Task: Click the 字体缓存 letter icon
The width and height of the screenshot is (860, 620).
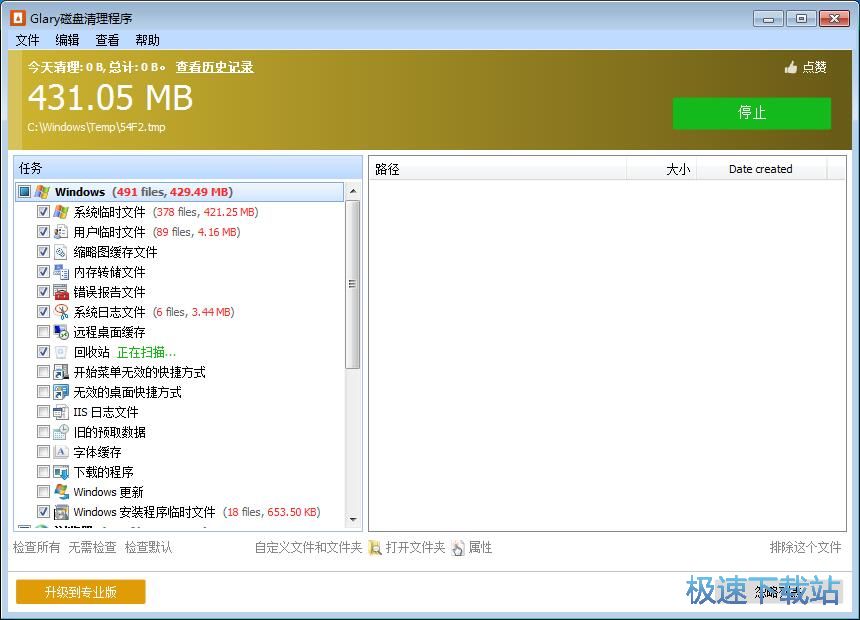Action: click(x=61, y=452)
